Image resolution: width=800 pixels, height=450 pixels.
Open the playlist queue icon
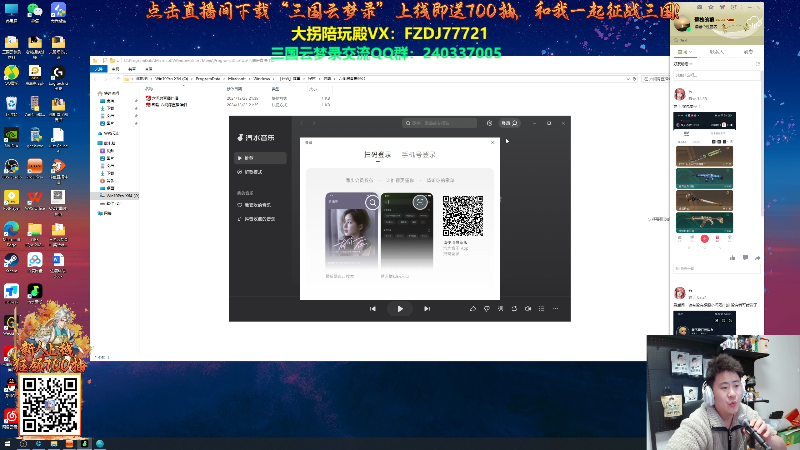click(x=542, y=309)
